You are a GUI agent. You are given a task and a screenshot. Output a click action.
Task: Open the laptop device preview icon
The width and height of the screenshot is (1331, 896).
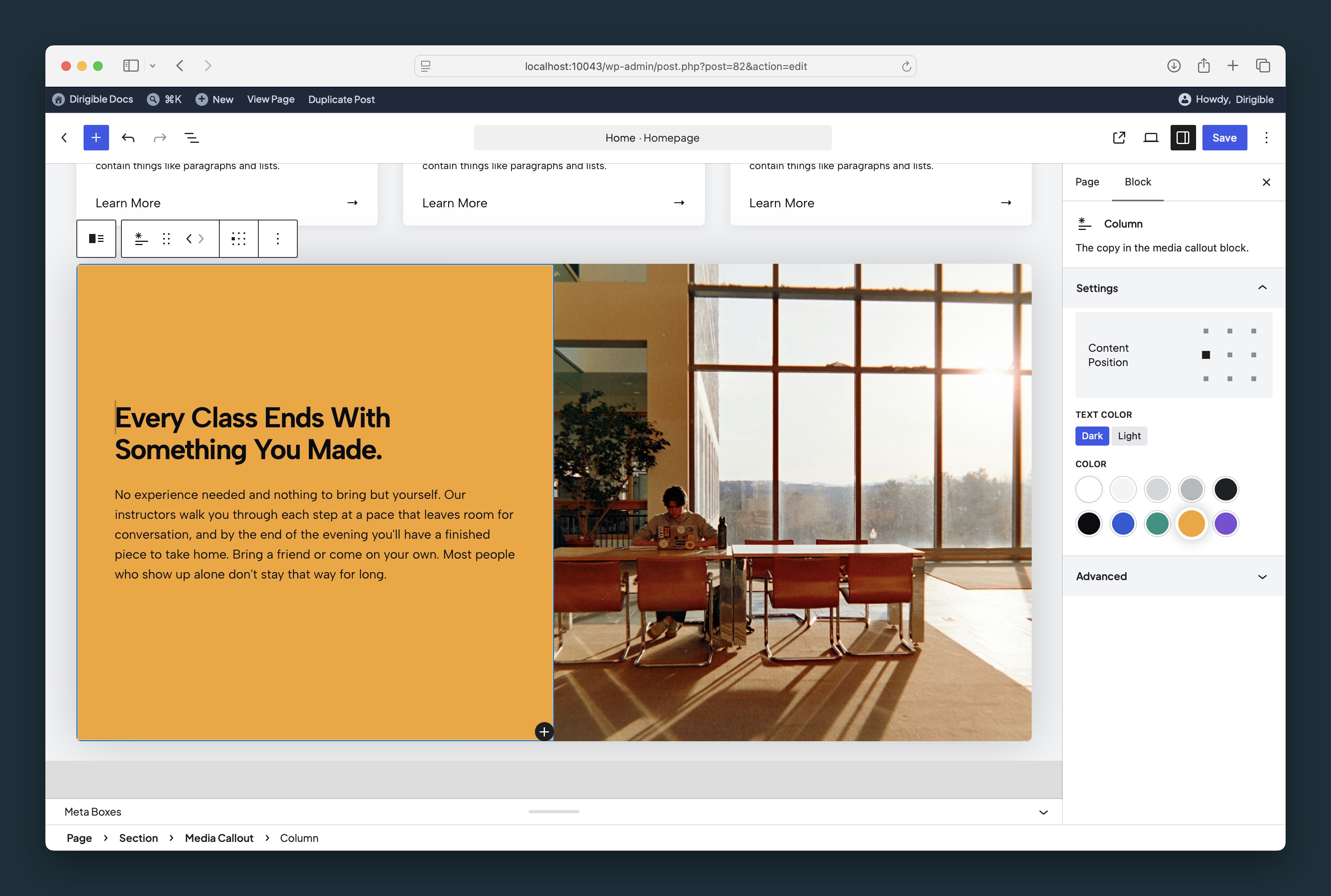[x=1151, y=138]
